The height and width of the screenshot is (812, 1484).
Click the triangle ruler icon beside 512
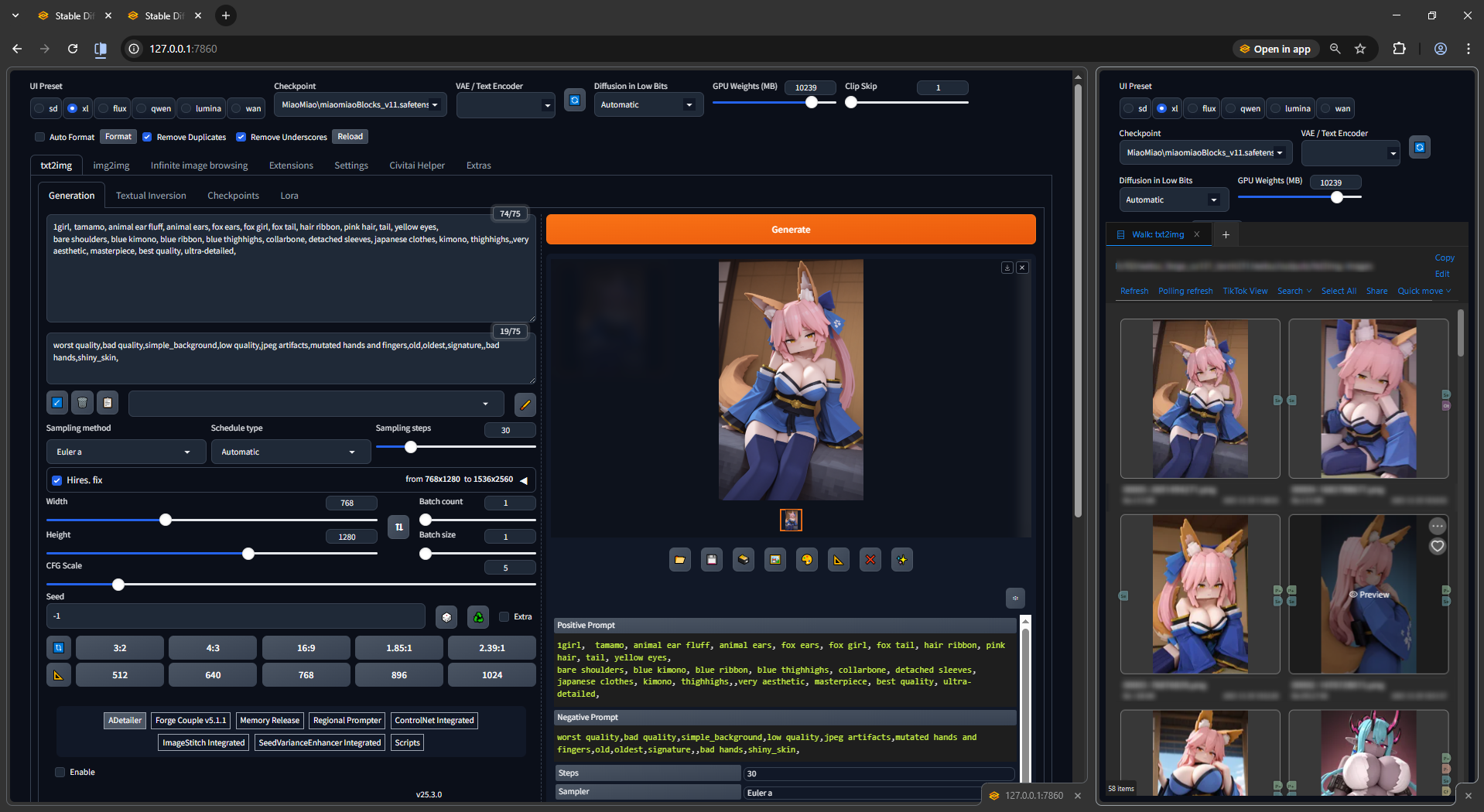click(58, 675)
